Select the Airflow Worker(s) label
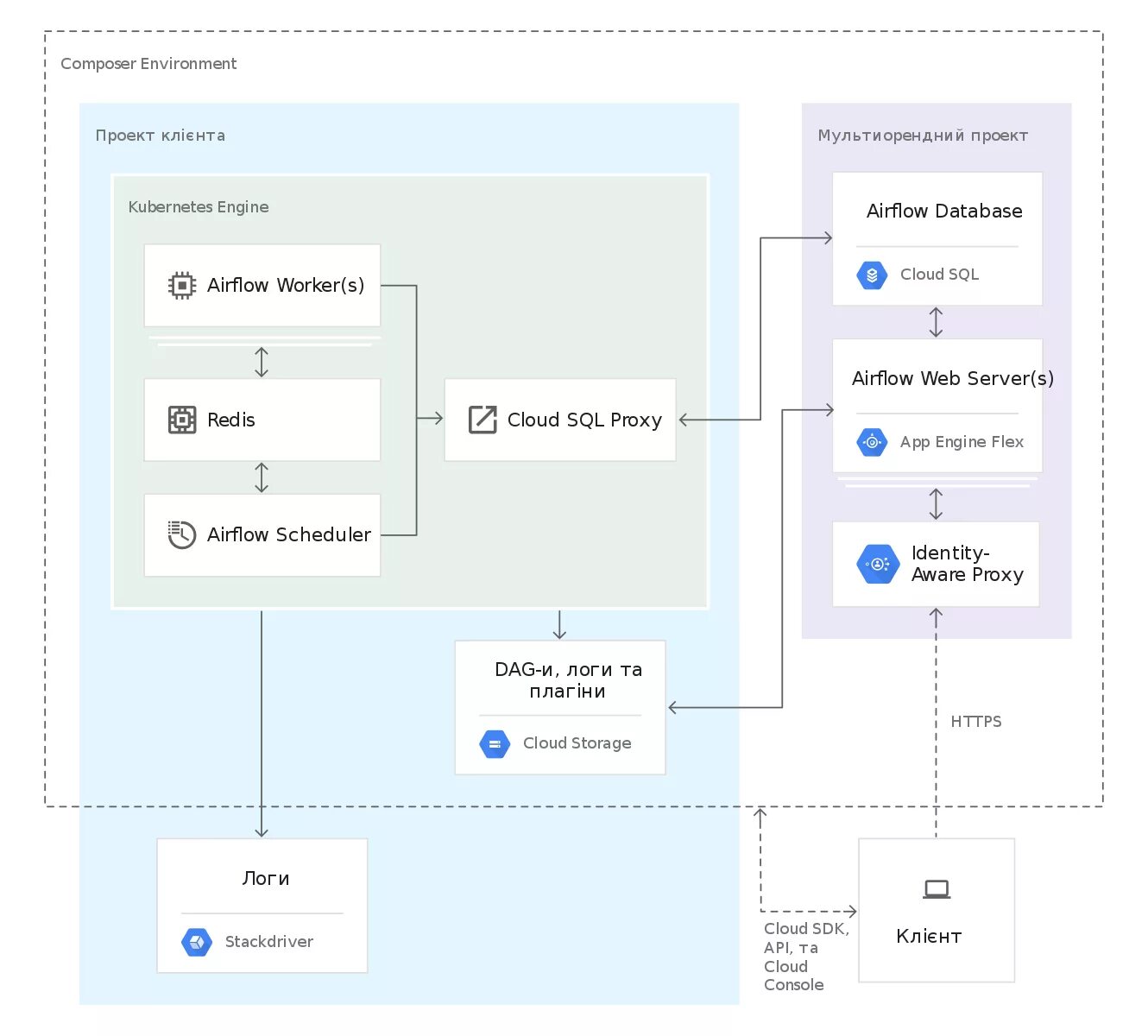The height and width of the screenshot is (1036, 1148). click(x=286, y=285)
